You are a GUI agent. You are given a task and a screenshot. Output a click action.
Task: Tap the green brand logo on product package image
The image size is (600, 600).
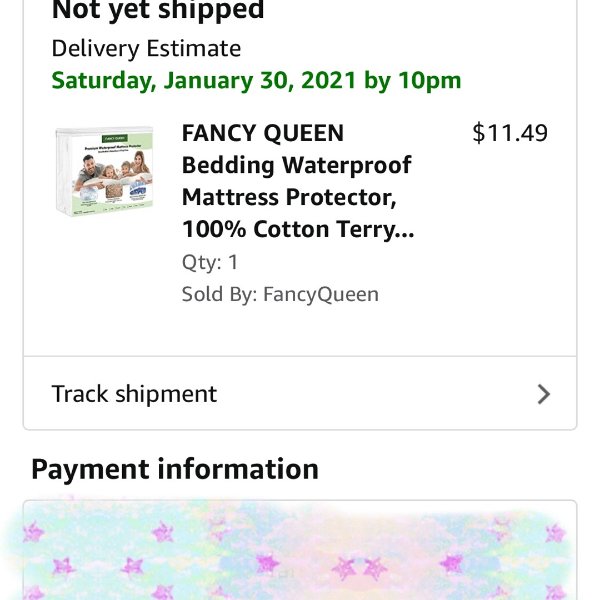pyautogui.click(x=115, y=138)
